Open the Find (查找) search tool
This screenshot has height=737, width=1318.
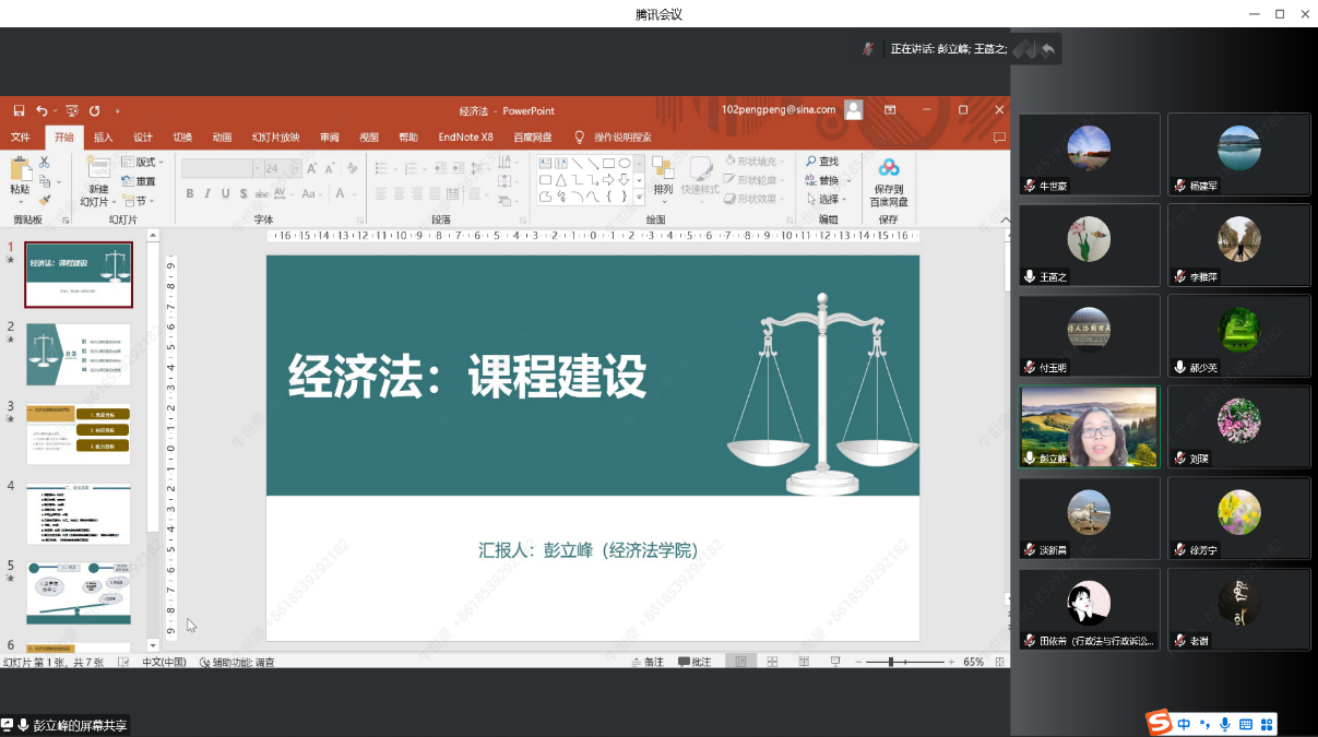pyautogui.click(x=822, y=162)
